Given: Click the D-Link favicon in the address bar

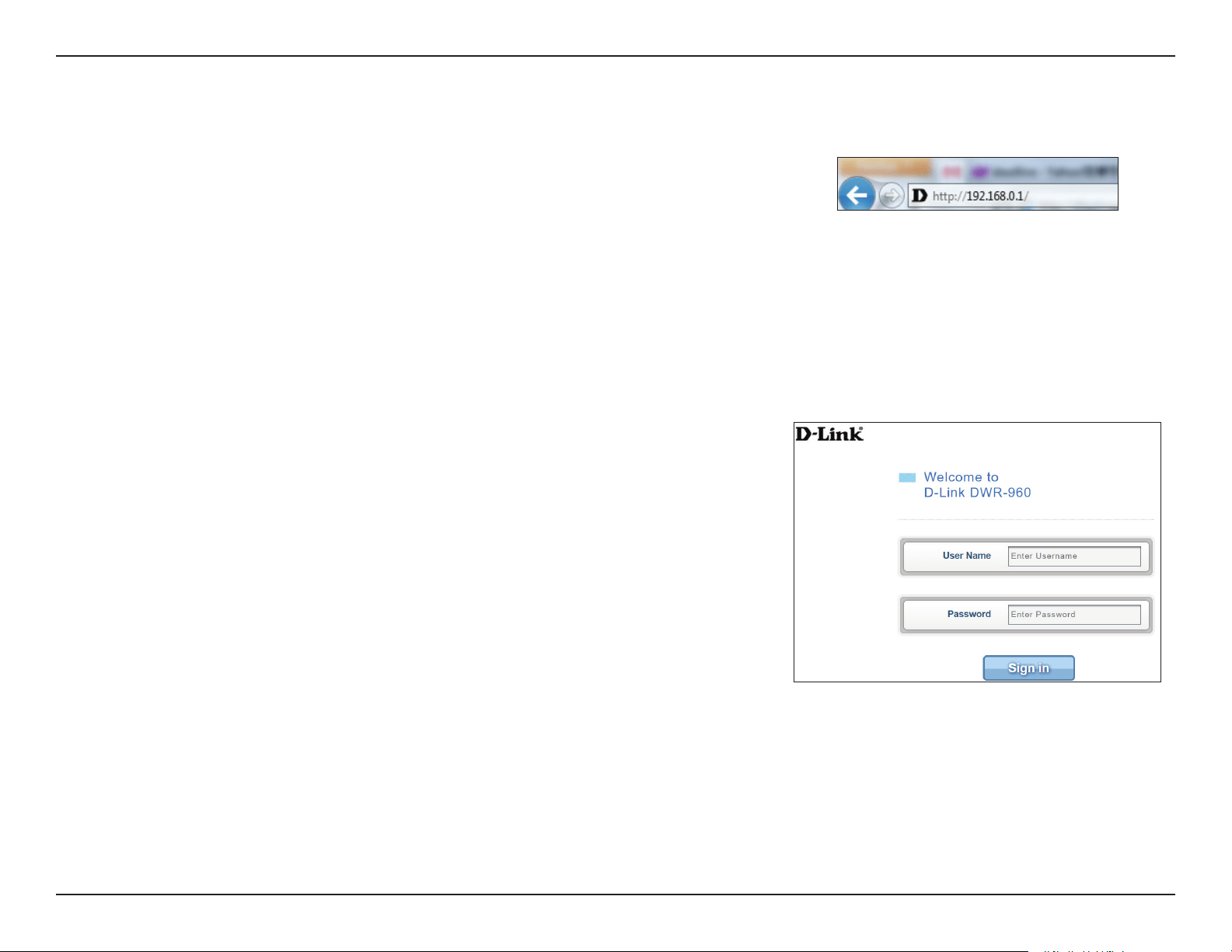Looking at the screenshot, I should (920, 196).
